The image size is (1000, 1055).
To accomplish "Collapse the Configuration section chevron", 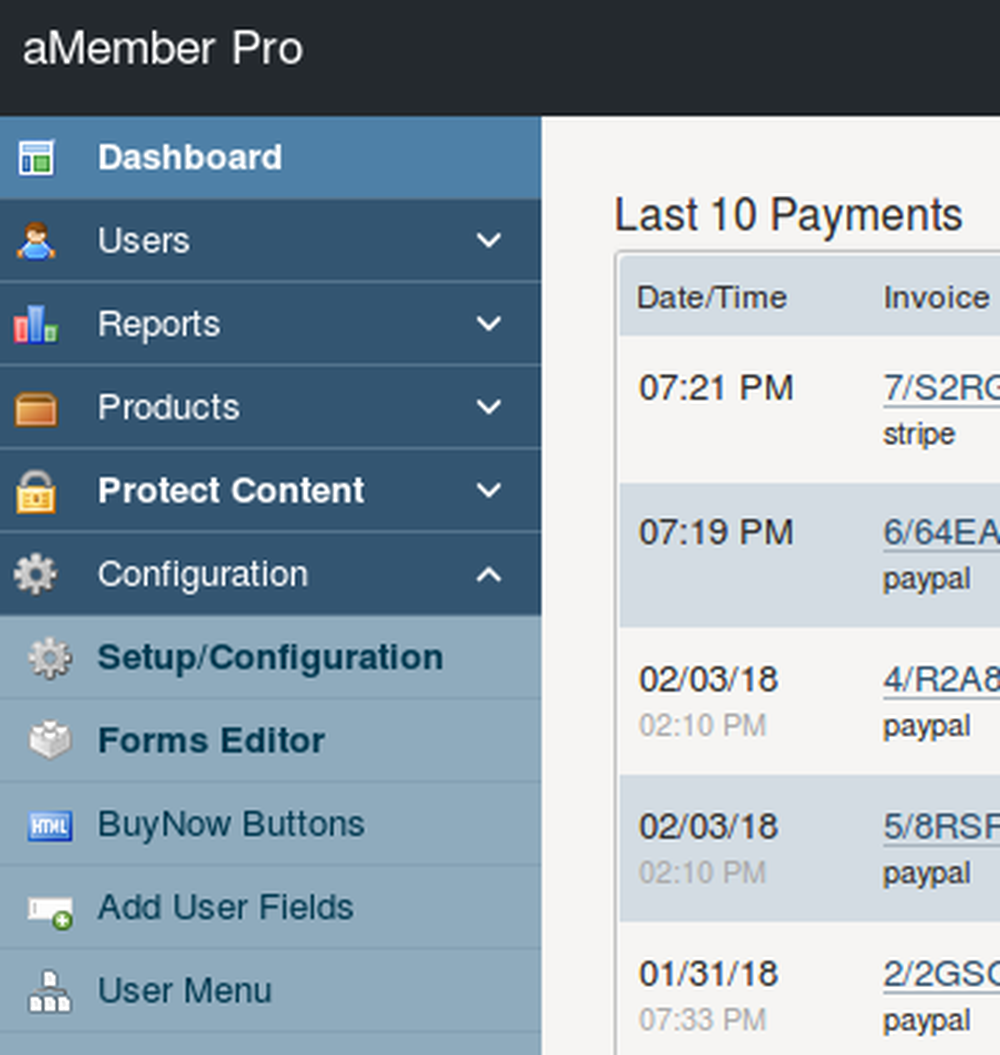I will [489, 574].
